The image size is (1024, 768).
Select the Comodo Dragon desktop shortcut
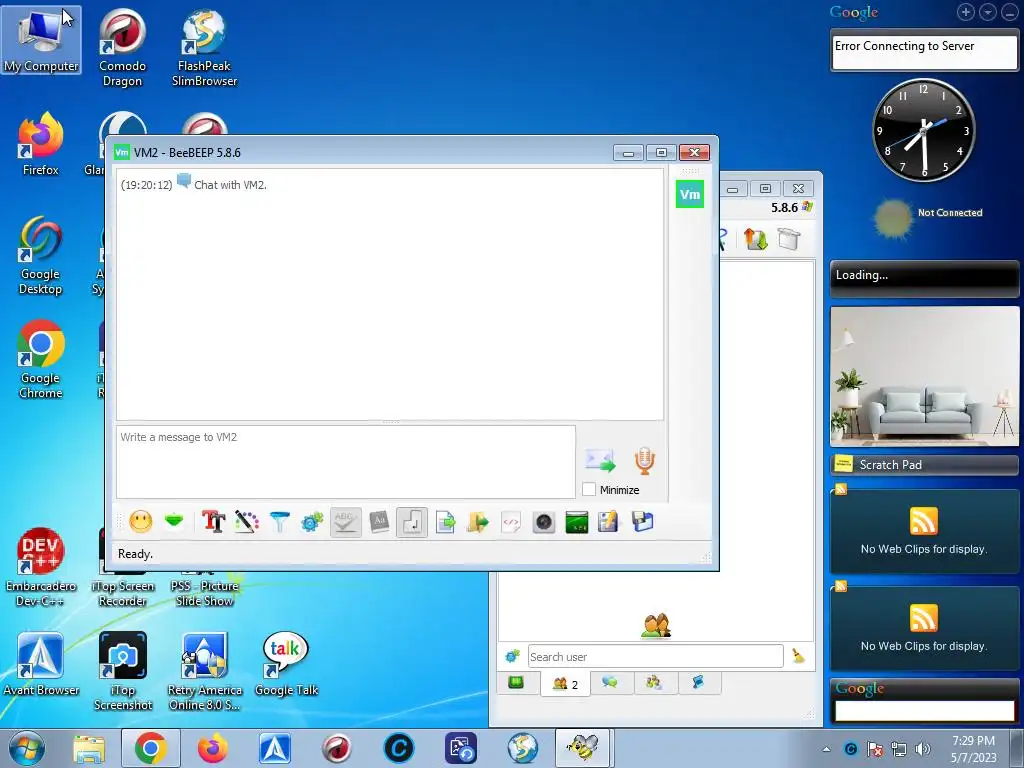pos(122,47)
